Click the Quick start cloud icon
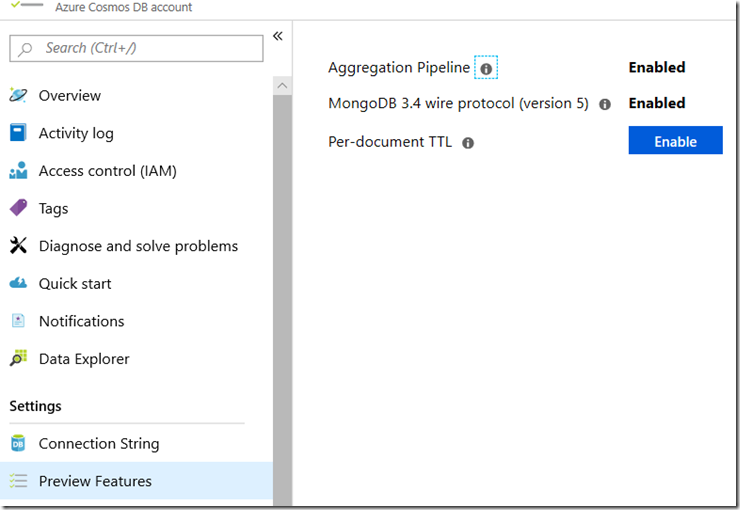 coord(18,284)
